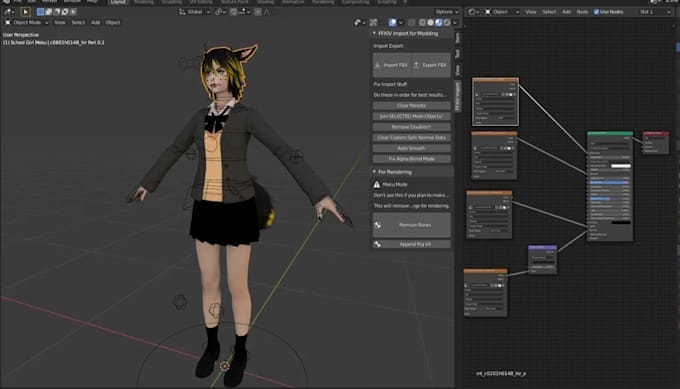Open the viewport Add menu

point(95,23)
